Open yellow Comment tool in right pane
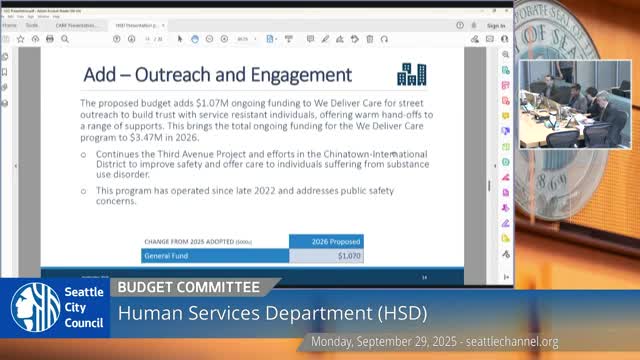Screen dimensions: 640x360 [506, 116]
